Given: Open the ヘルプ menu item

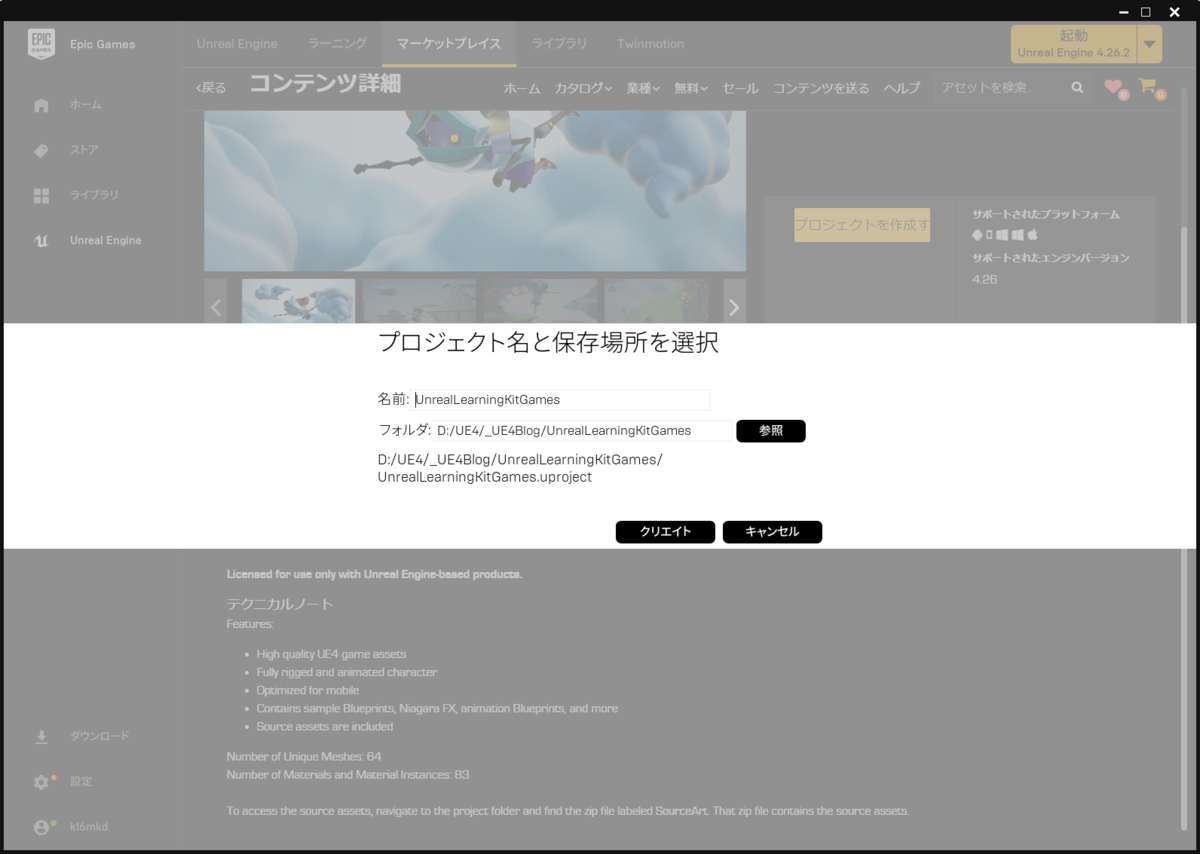Looking at the screenshot, I should coord(902,88).
